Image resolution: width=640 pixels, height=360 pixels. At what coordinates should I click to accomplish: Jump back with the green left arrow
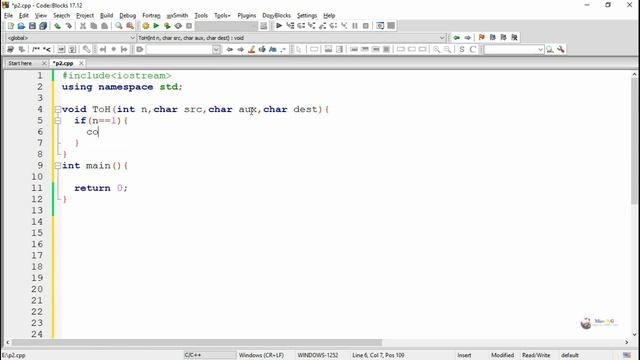tap(456, 38)
